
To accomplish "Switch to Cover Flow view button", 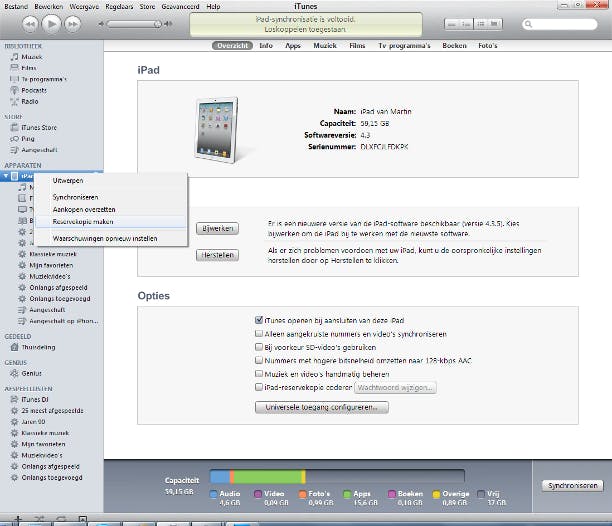I will [x=495, y=24].
